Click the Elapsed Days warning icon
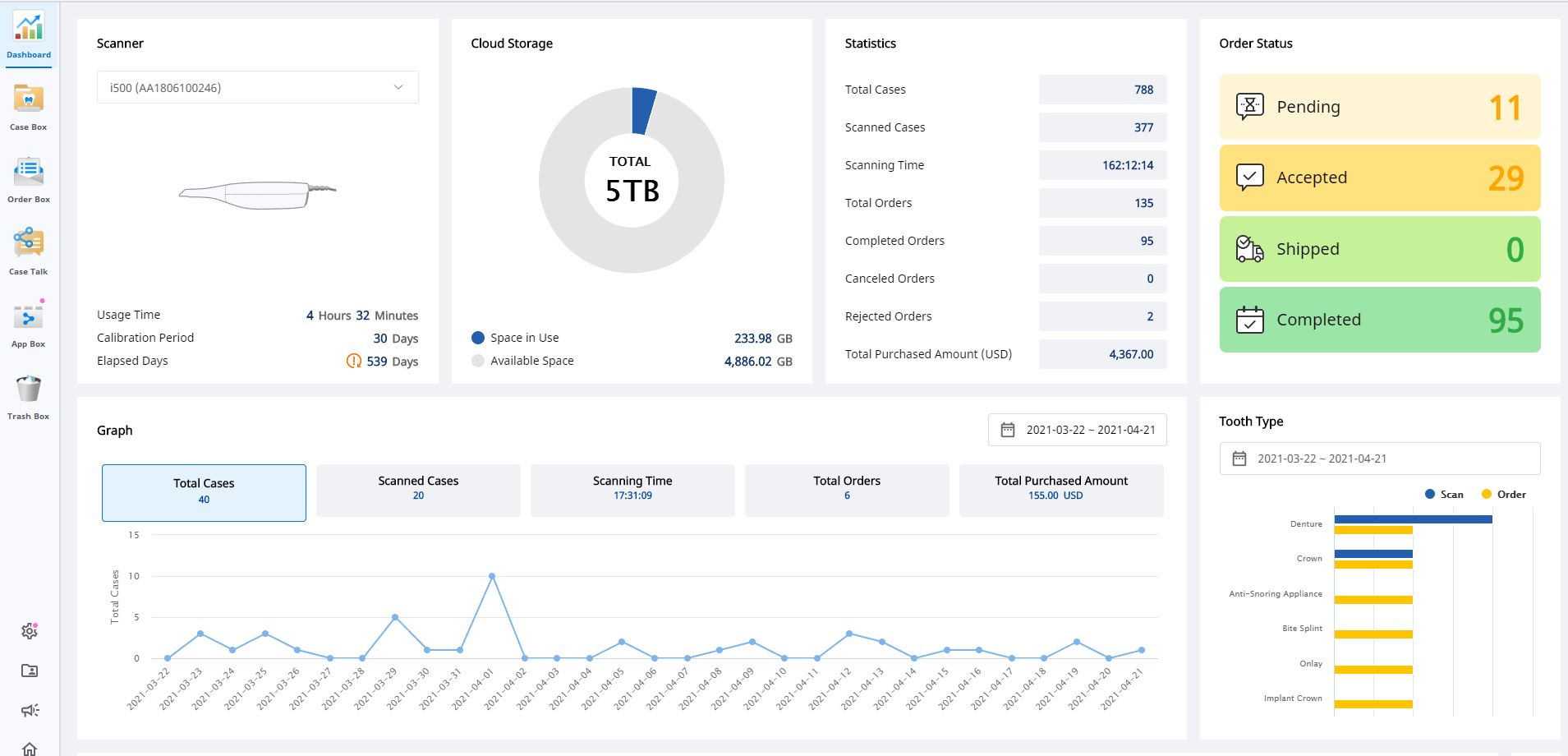This screenshot has height=756, width=1568. click(x=354, y=361)
